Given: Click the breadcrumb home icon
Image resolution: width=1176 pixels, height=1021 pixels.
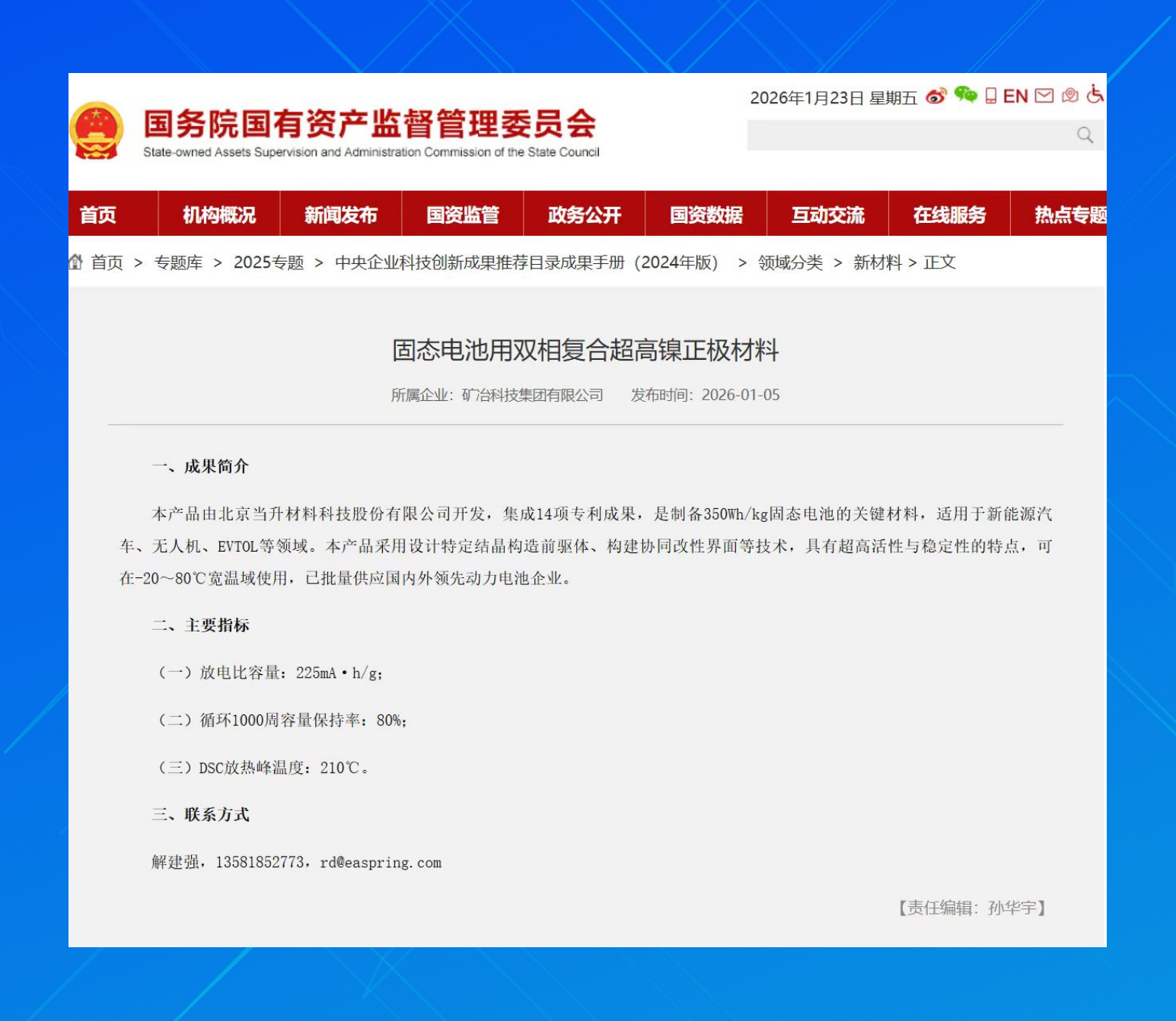Looking at the screenshot, I should (x=75, y=262).
